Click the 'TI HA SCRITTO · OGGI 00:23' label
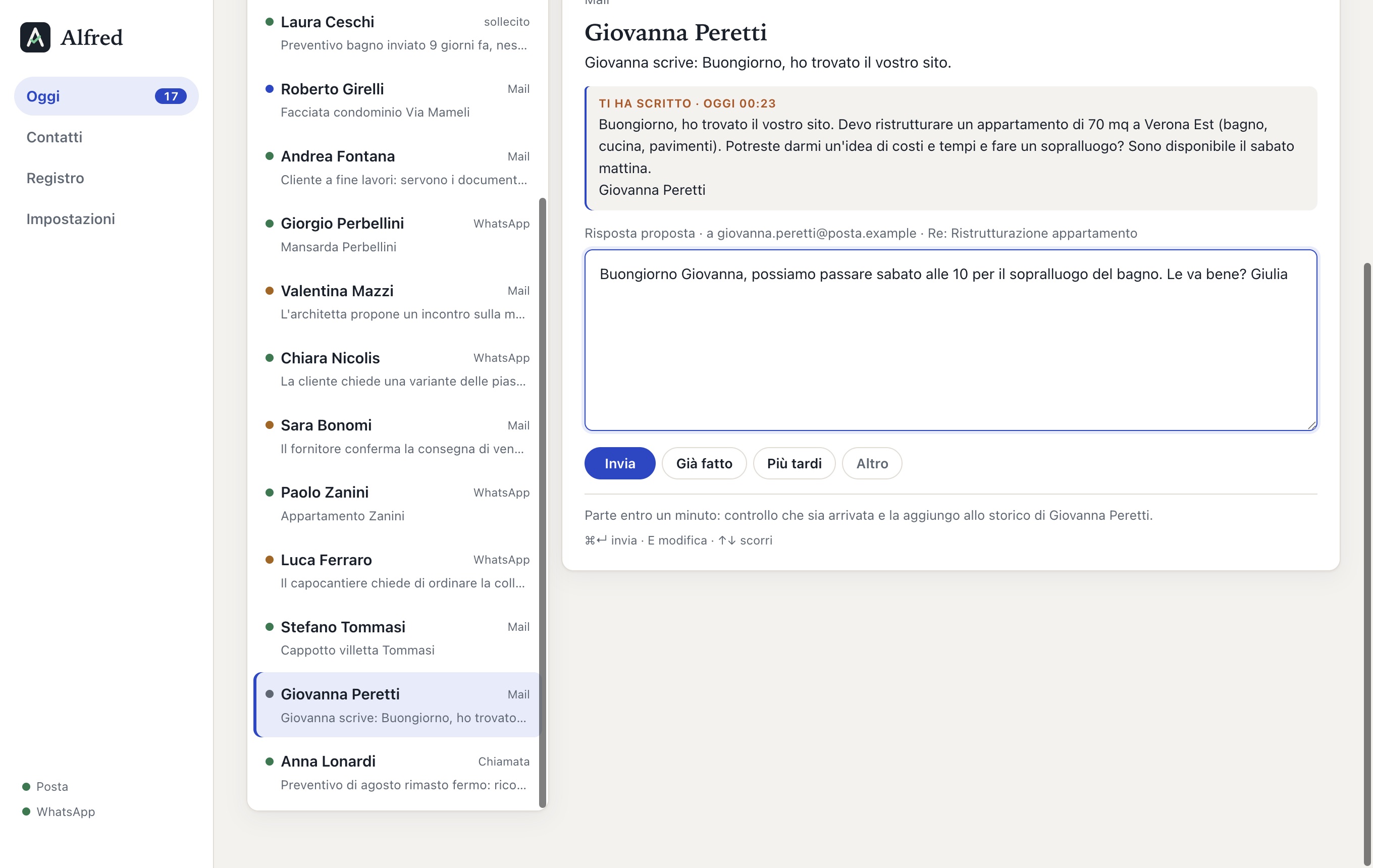 coord(686,104)
